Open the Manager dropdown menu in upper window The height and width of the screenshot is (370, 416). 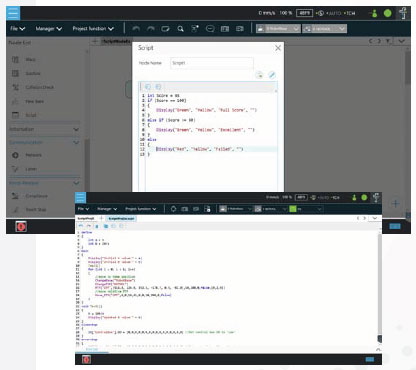pyautogui.click(x=49, y=29)
